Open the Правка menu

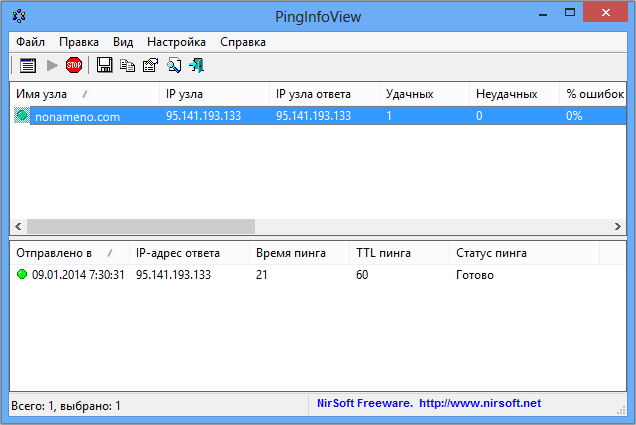point(79,42)
